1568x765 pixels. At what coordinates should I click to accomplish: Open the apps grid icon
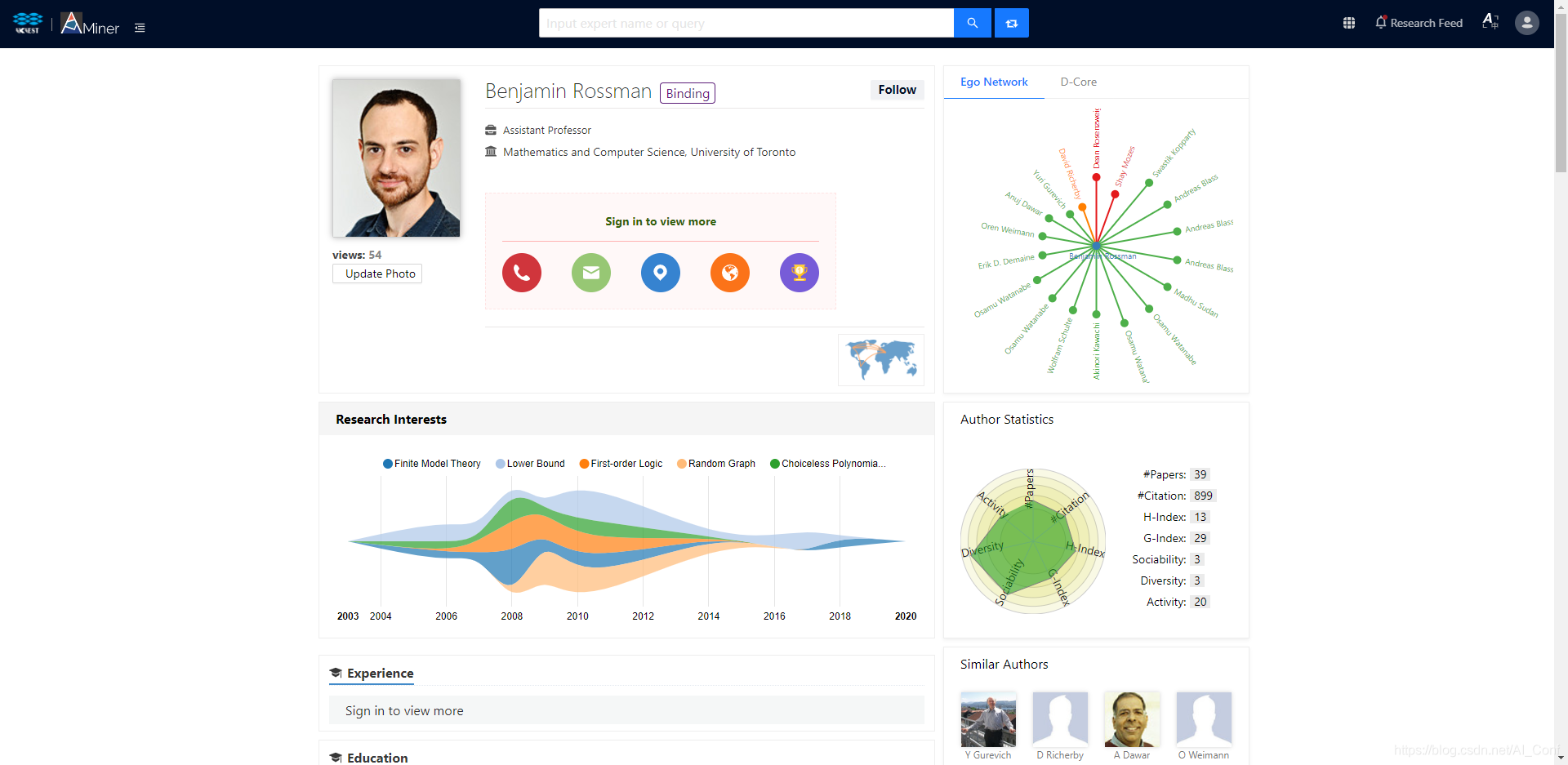click(x=1349, y=23)
